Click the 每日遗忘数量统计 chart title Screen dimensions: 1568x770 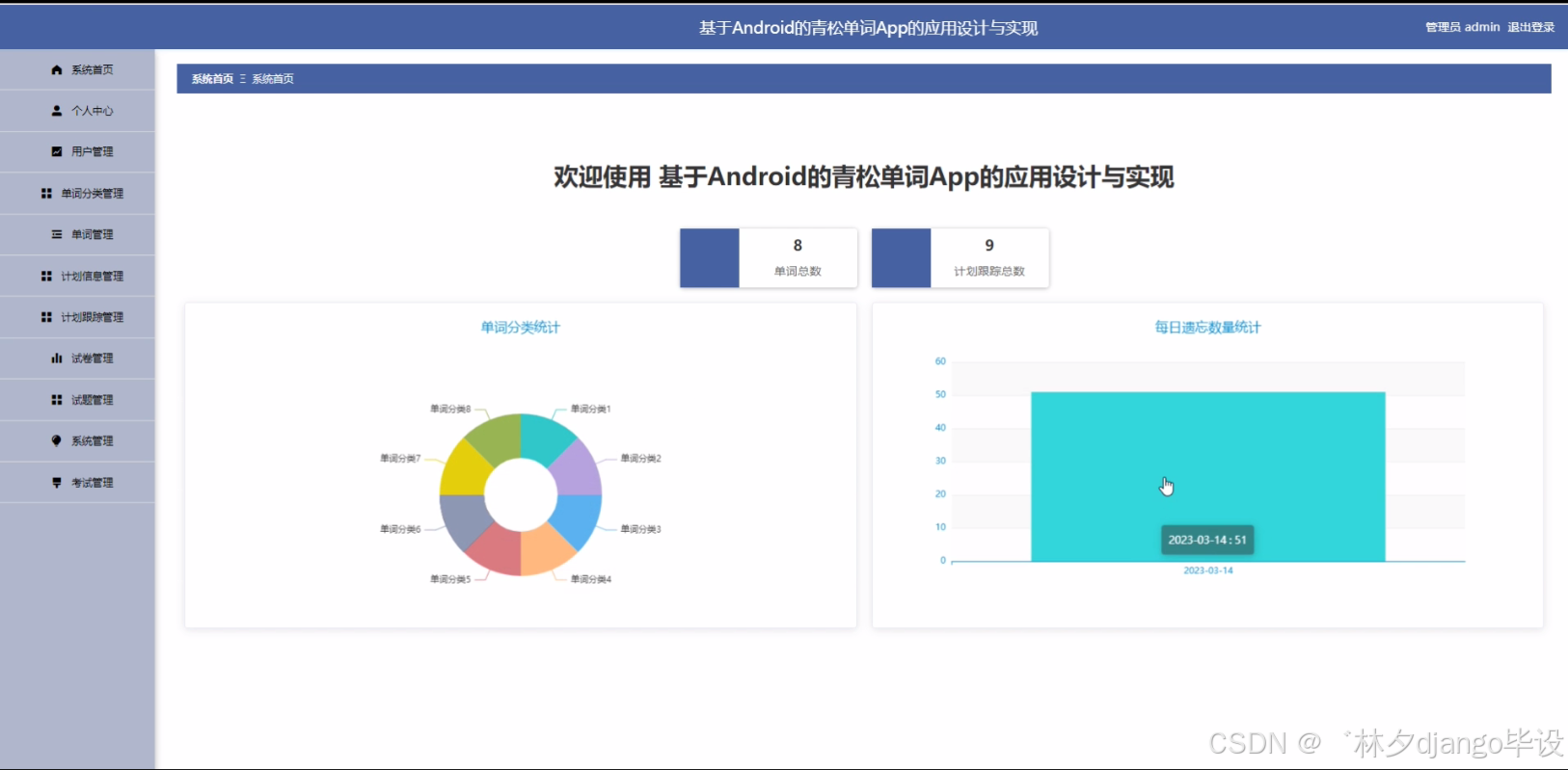pyautogui.click(x=1208, y=328)
